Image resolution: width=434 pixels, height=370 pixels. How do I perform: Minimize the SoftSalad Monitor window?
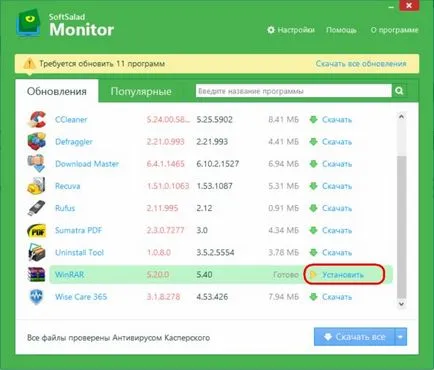[392, 6]
